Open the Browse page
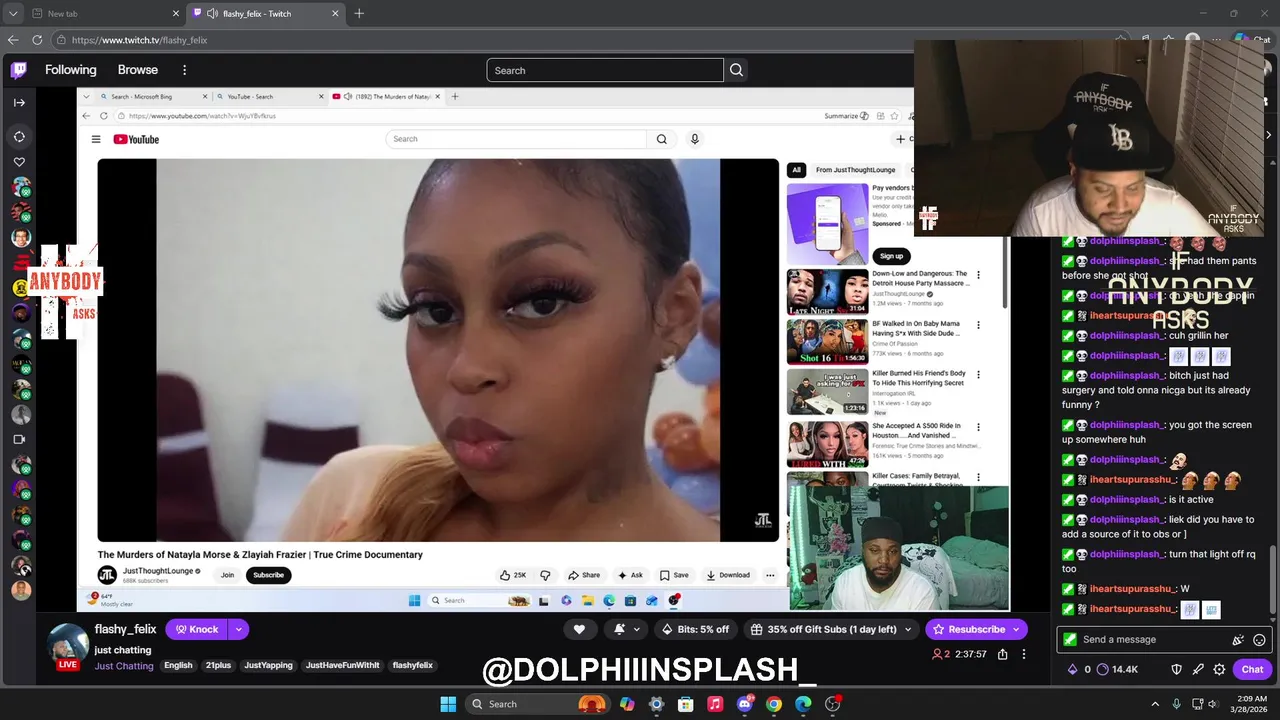1280x720 pixels. click(138, 70)
